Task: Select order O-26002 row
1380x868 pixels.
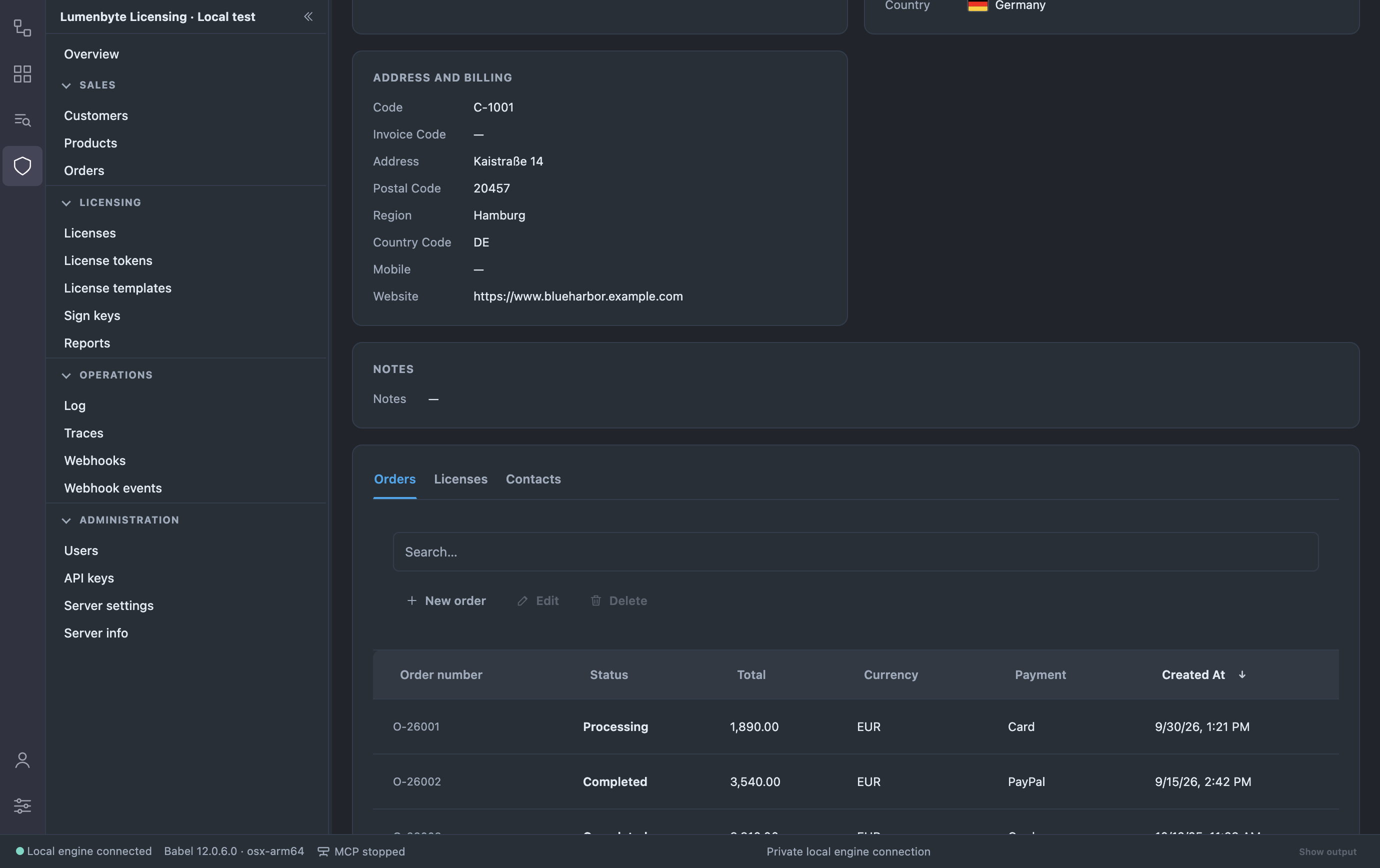Action: coord(855,781)
